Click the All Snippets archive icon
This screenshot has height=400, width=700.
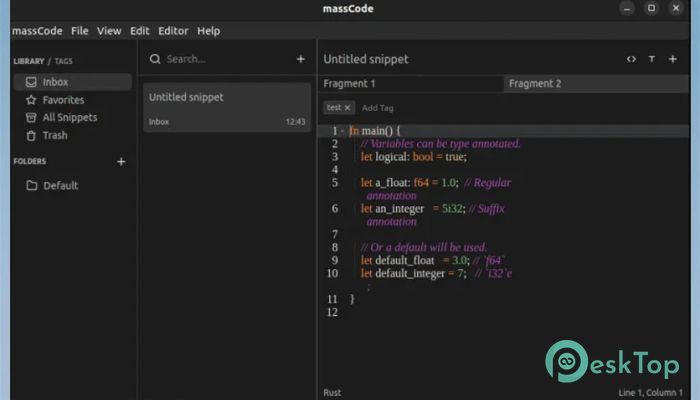(31, 117)
